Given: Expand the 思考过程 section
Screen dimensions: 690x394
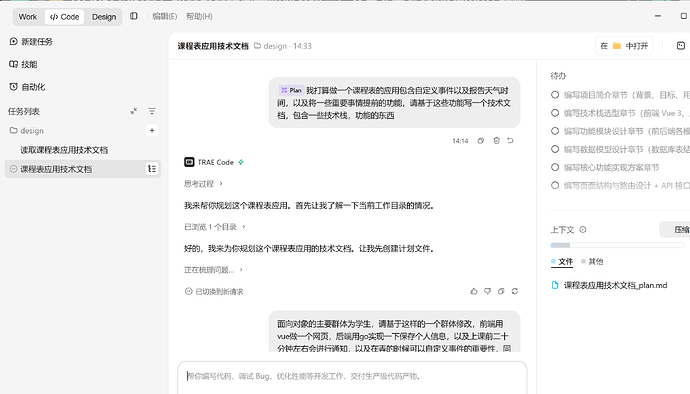Looking at the screenshot, I should pyautogui.click(x=203, y=184).
